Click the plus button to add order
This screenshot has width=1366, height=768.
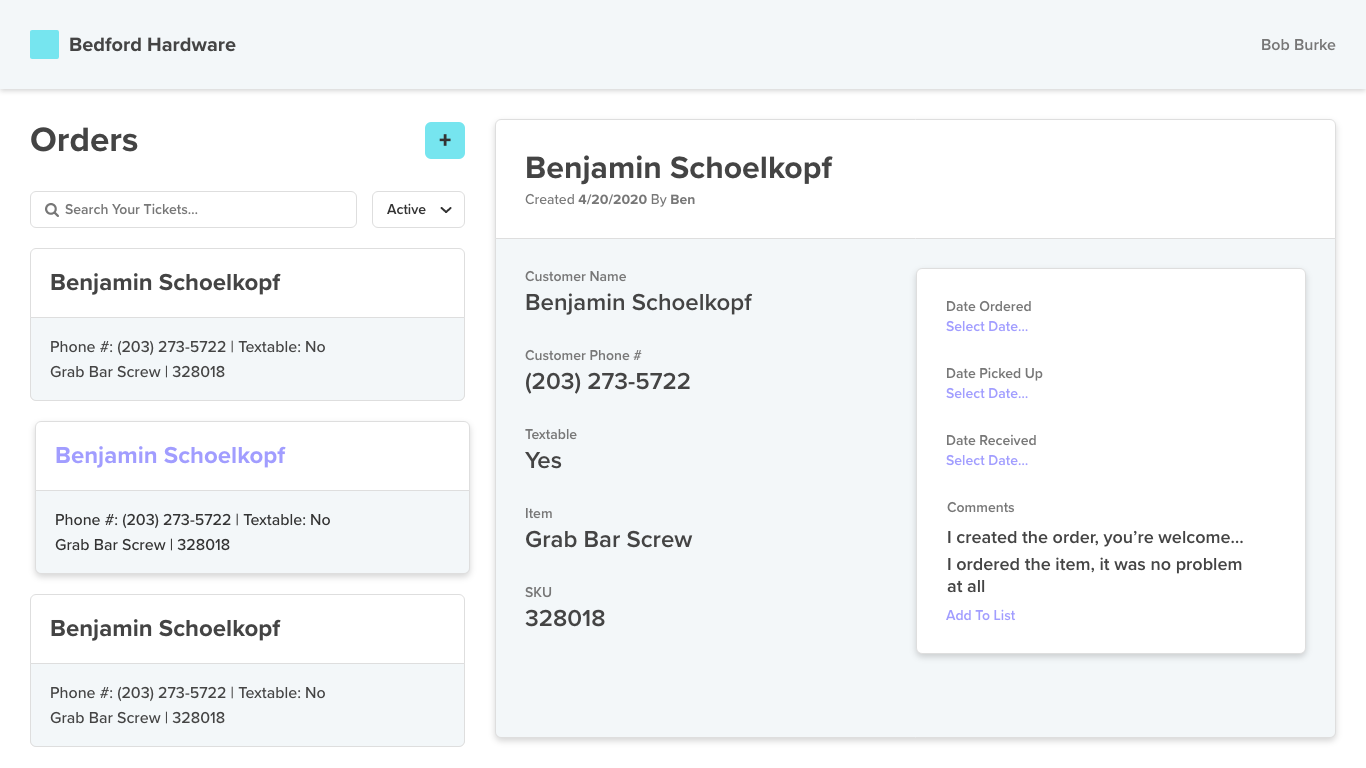(x=445, y=141)
